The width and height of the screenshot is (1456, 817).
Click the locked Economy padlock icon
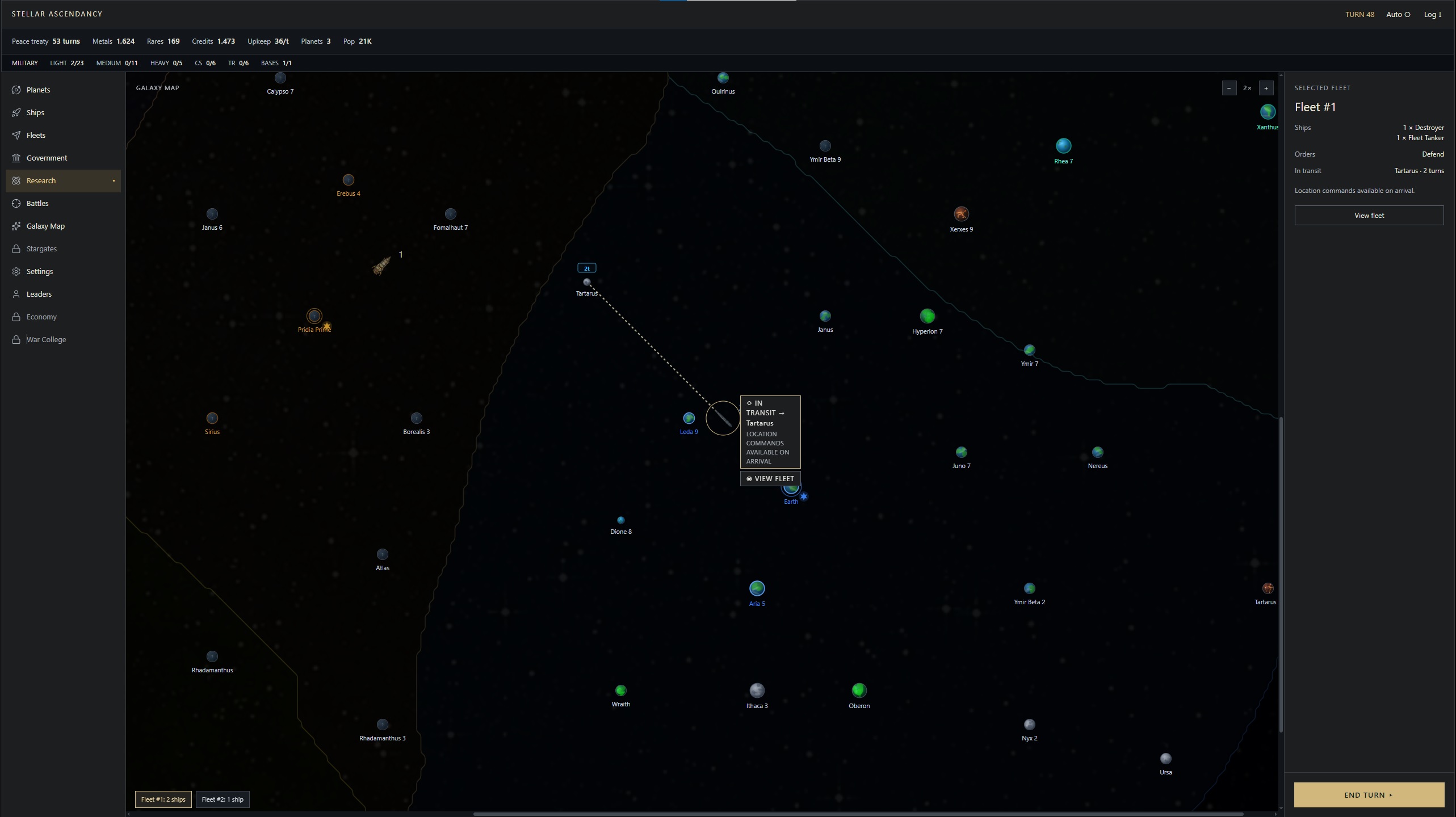[x=16, y=317]
